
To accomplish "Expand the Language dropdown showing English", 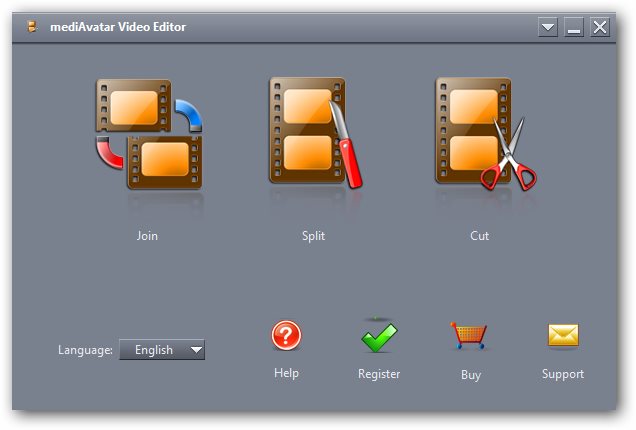I will coord(162,350).
